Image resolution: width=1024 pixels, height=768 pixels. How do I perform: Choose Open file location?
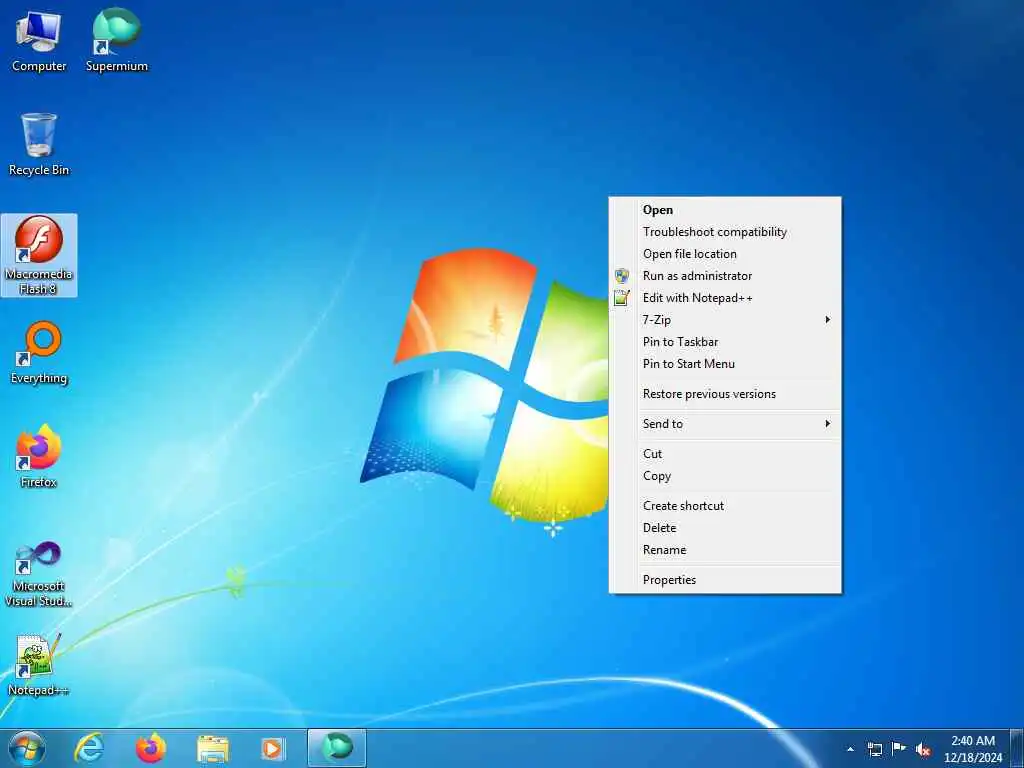point(725,254)
